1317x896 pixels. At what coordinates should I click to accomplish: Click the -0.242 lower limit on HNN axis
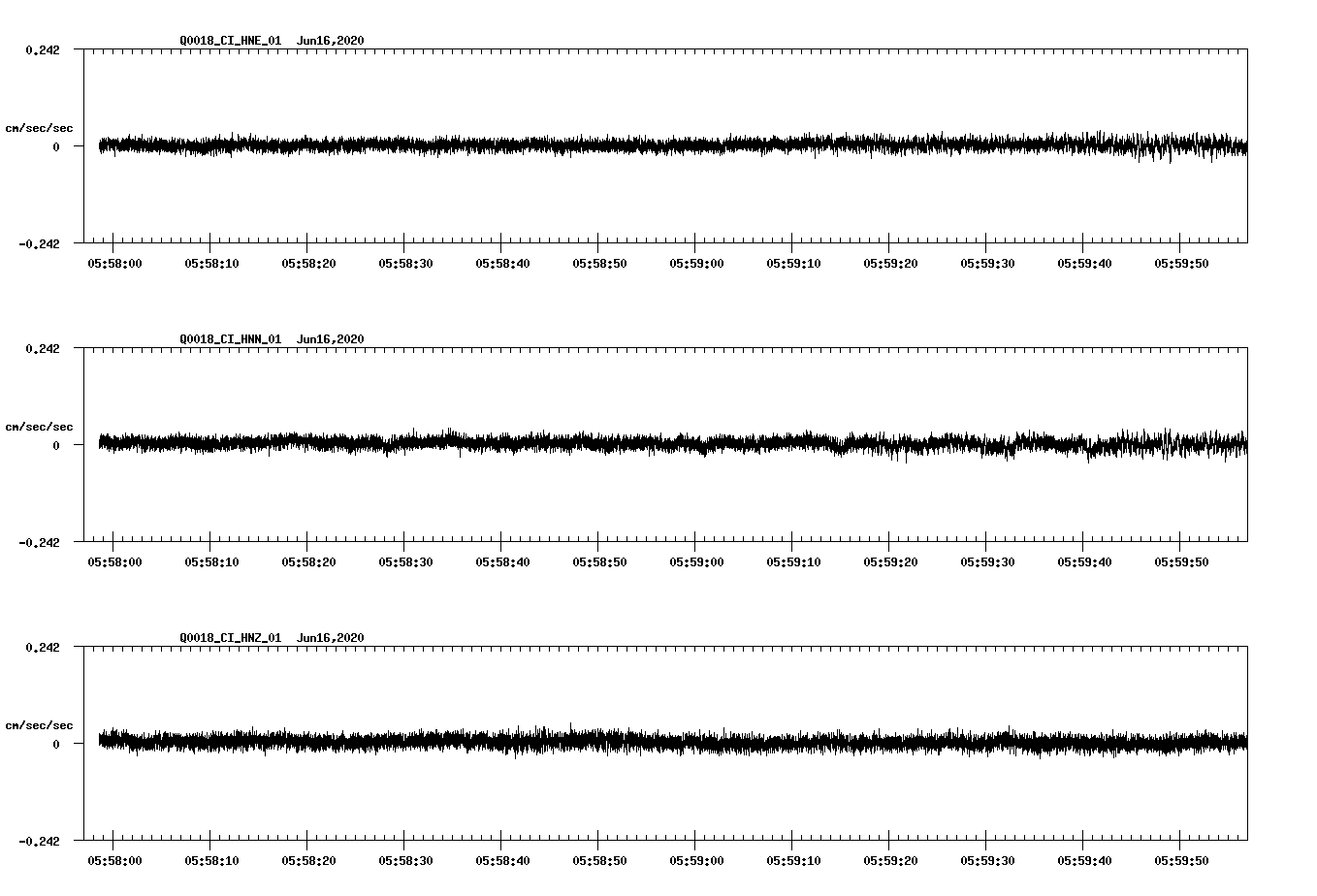[39, 542]
